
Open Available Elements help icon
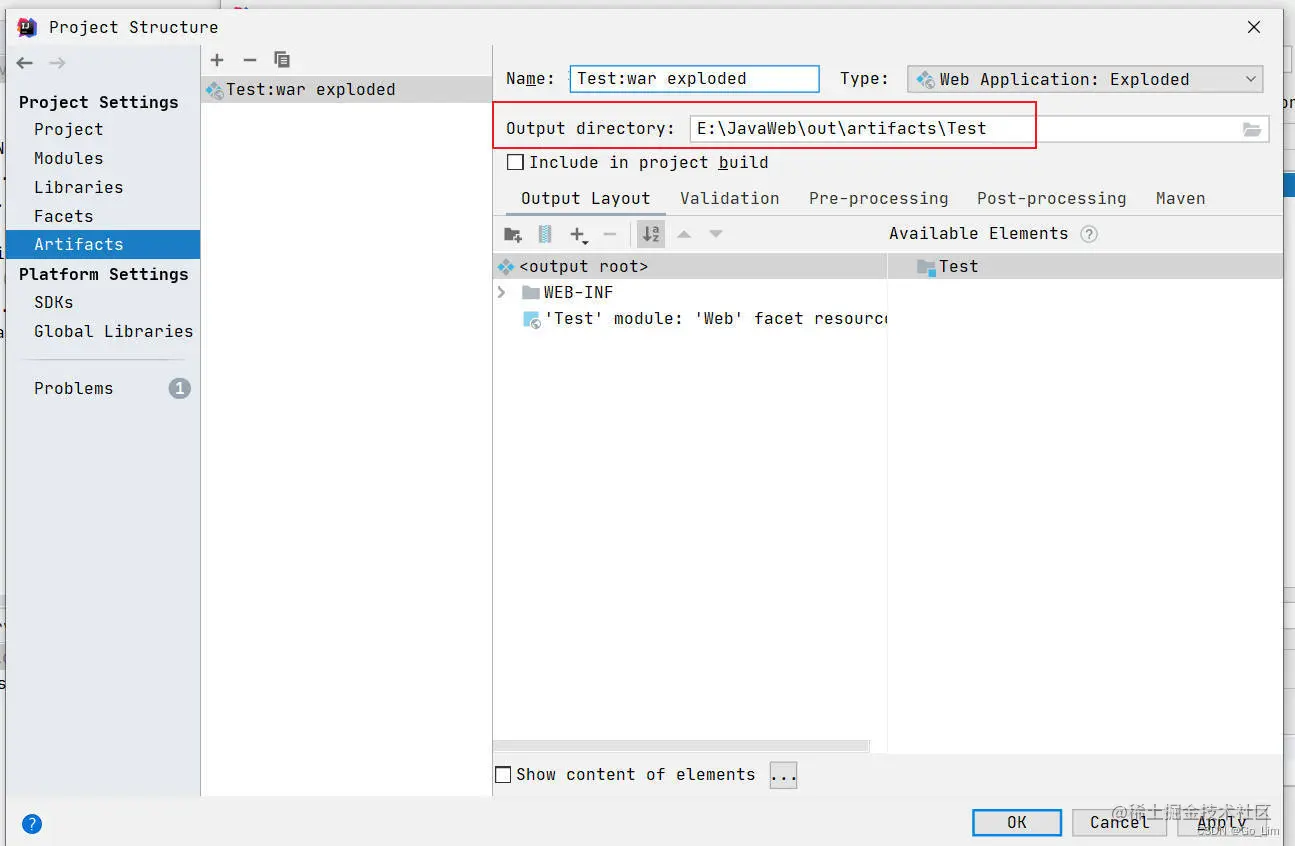coord(1089,234)
